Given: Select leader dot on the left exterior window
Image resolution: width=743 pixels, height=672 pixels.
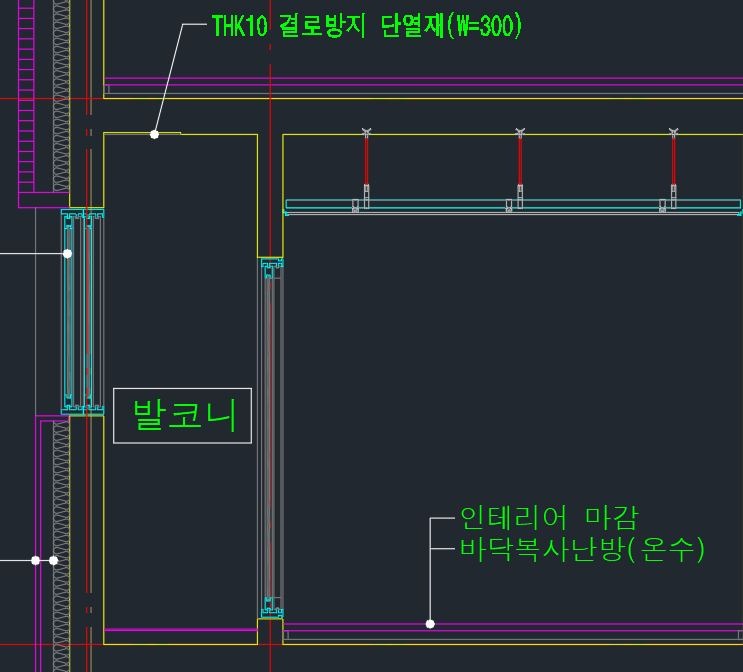Looking at the screenshot, I should (x=67, y=253).
